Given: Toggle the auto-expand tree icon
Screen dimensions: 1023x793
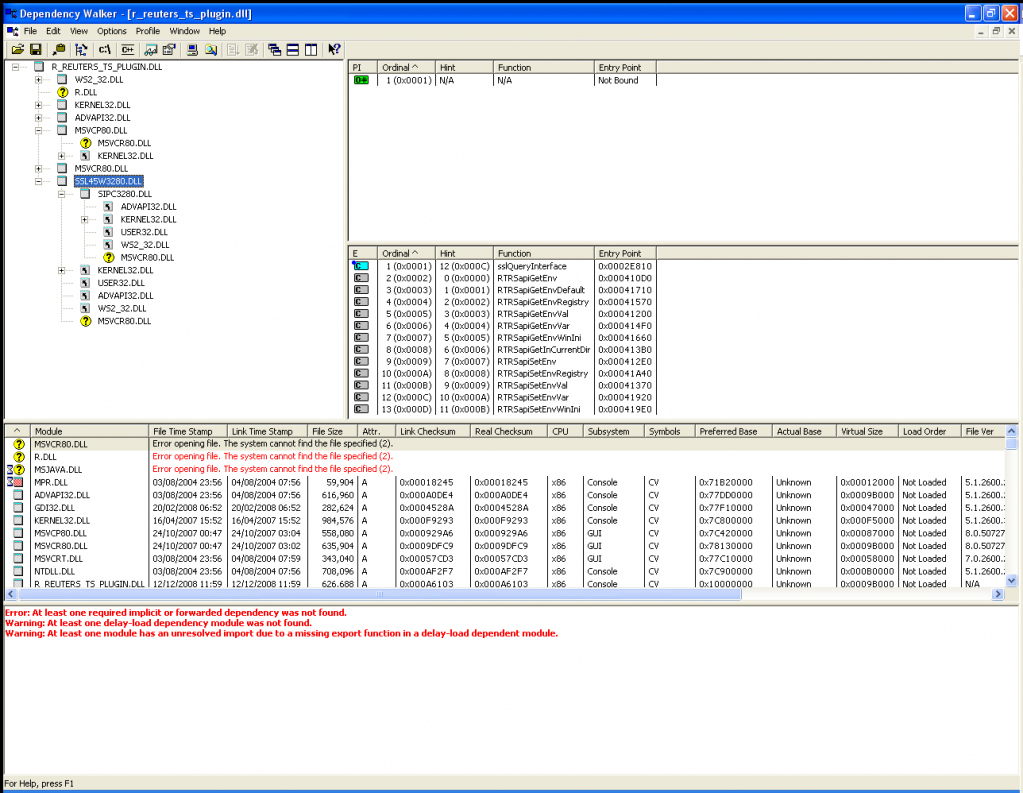Looking at the screenshot, I should [x=80, y=49].
